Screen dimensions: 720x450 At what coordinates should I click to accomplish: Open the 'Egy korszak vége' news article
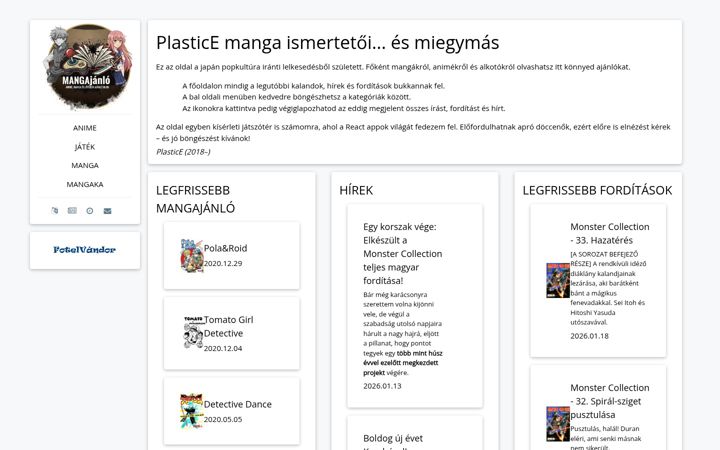[403, 253]
